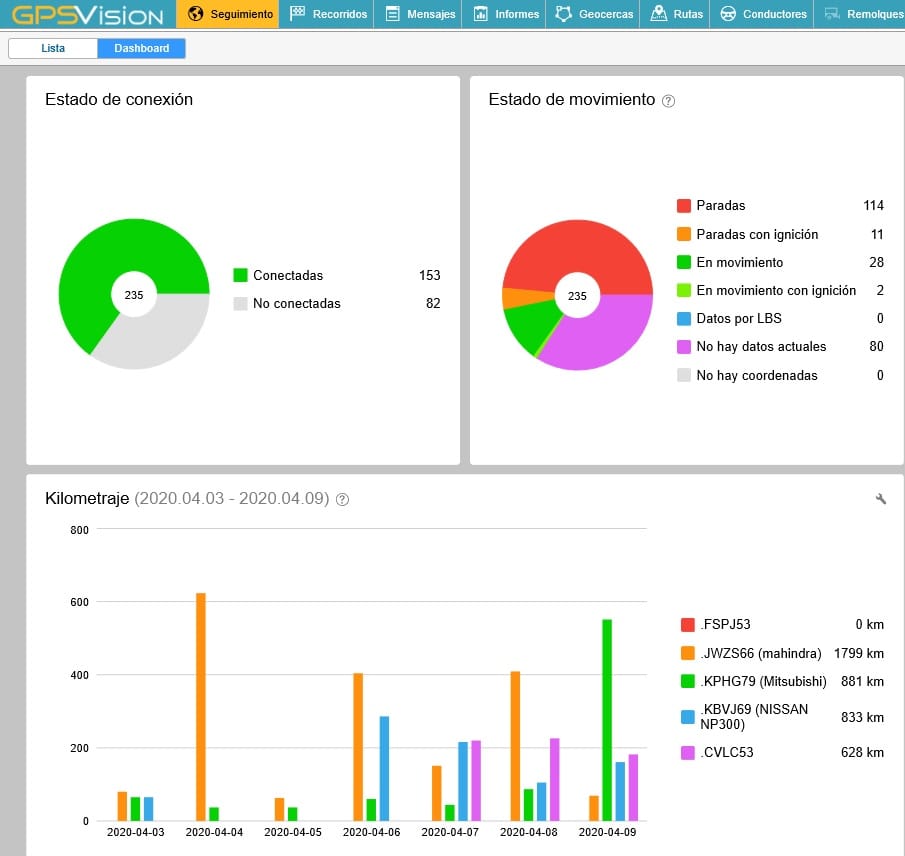
Task: Click the Conectadas legend entry
Action: [288, 275]
